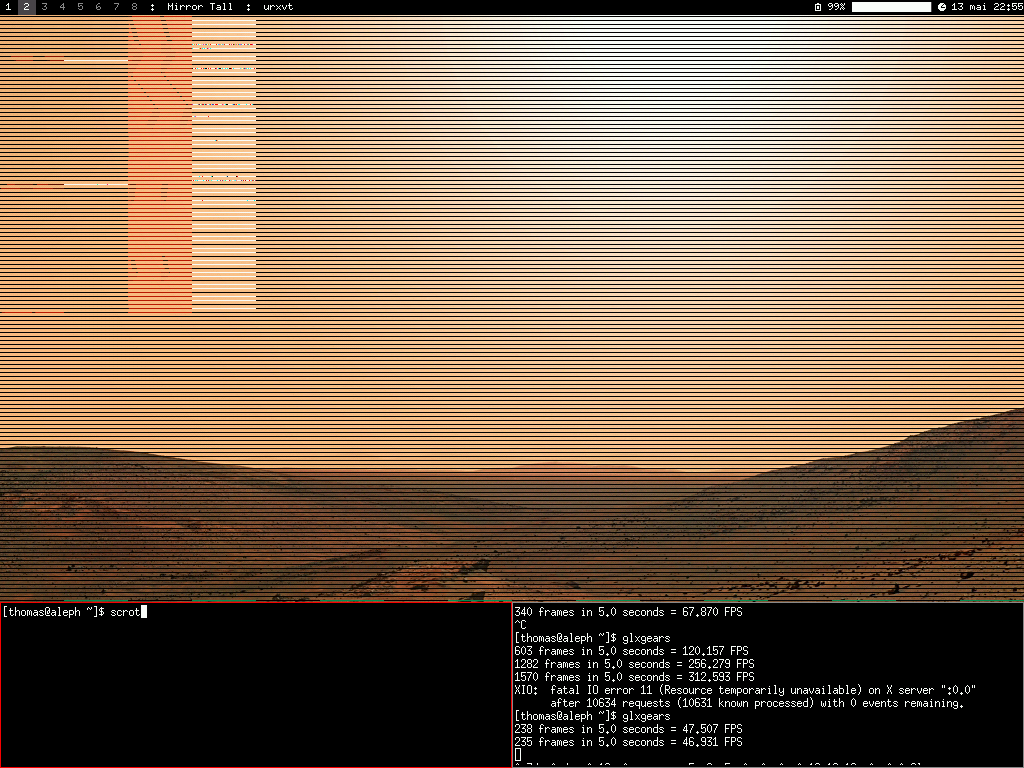Click the 99% battery percentage text
The height and width of the screenshot is (768, 1024).
click(836, 7)
